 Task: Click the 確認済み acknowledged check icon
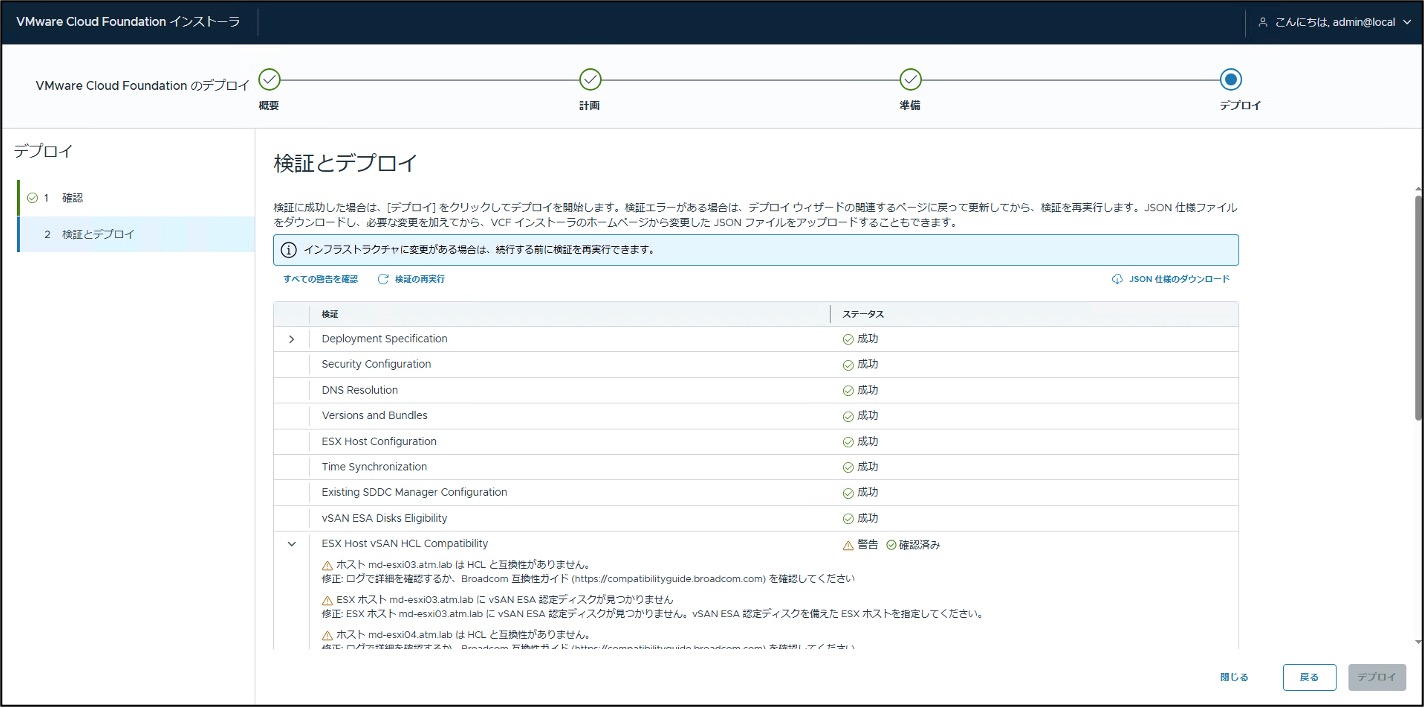[891, 545]
